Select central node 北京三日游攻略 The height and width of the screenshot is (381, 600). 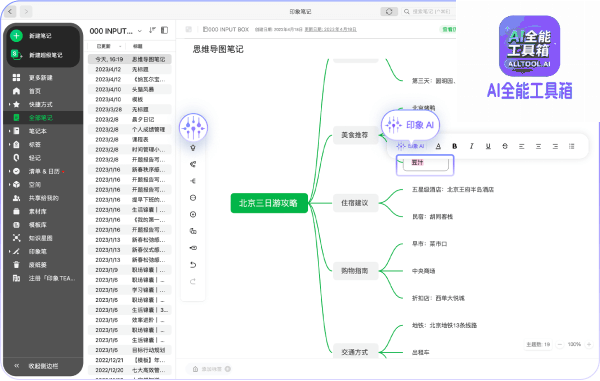[x=269, y=203]
